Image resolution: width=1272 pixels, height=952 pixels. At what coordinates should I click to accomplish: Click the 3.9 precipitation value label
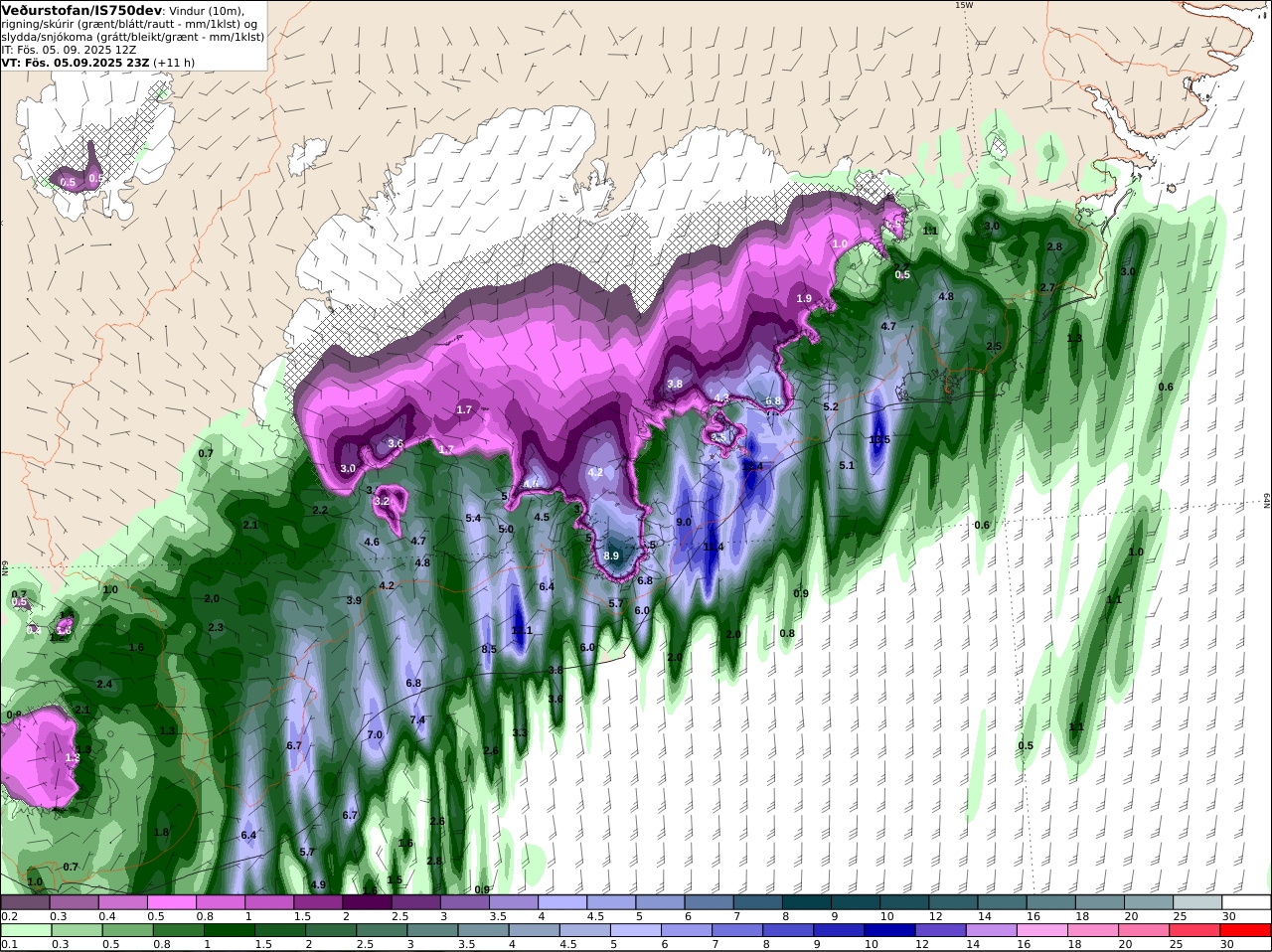[x=354, y=601]
